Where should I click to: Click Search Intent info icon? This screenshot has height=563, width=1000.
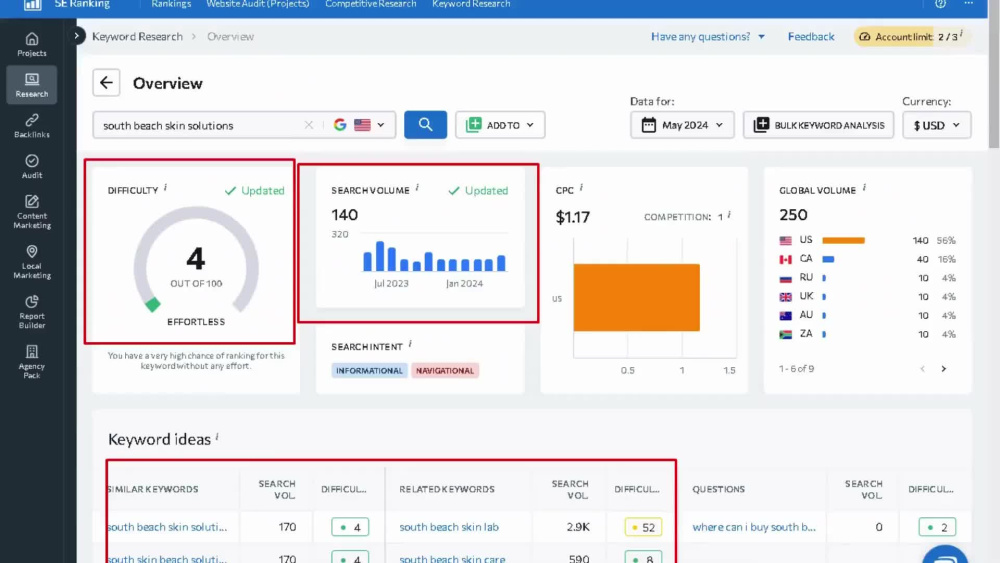(410, 344)
